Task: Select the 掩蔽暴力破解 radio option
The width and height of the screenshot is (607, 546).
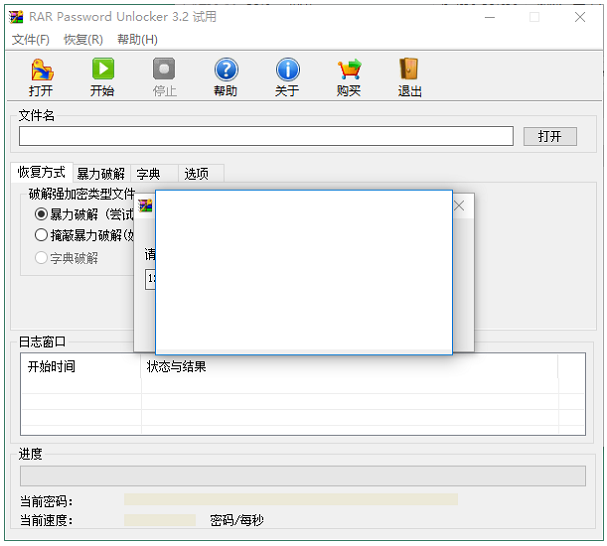Action: pyautogui.click(x=41, y=235)
